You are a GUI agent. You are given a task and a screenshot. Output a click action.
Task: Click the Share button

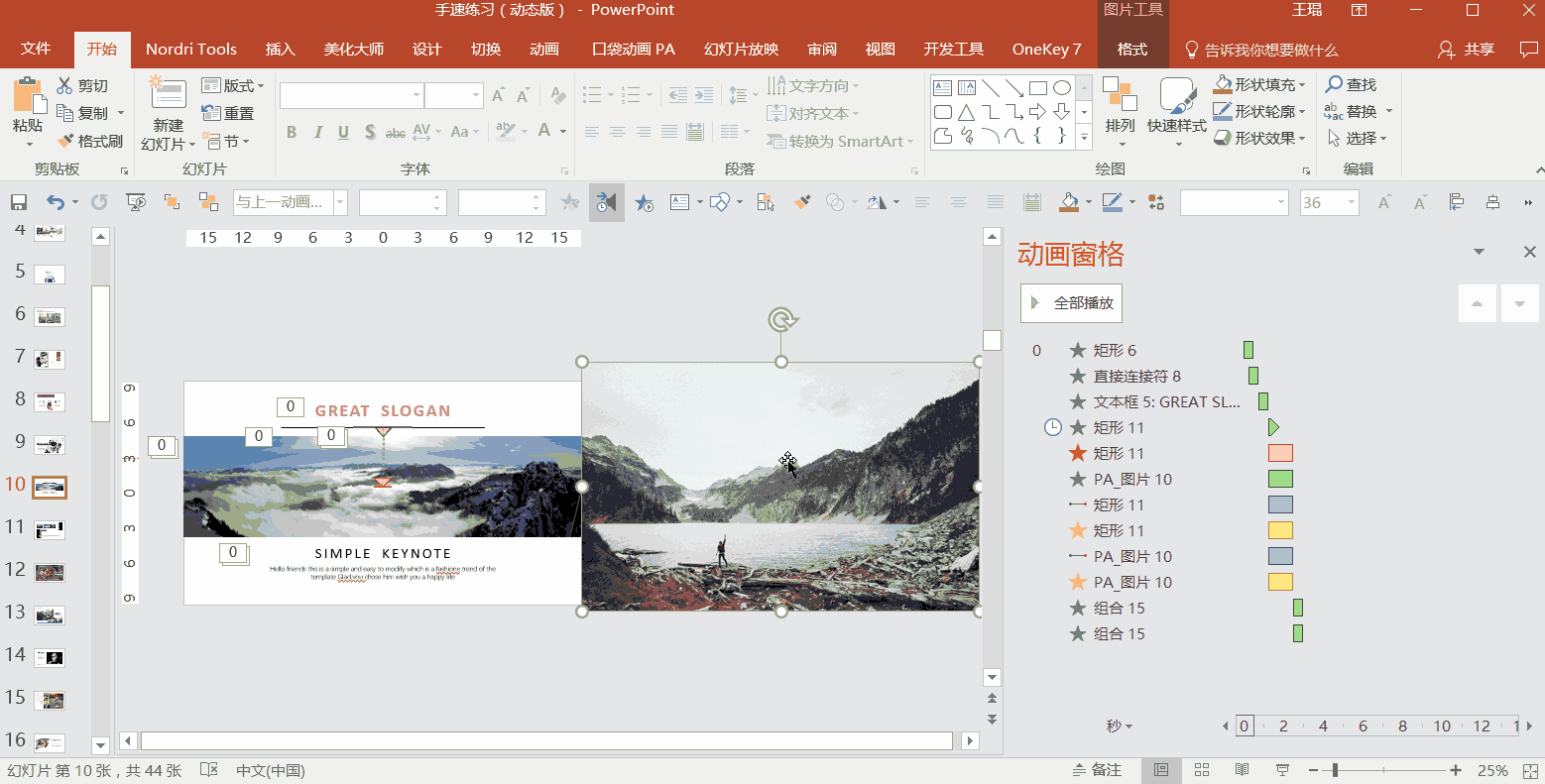1466,50
